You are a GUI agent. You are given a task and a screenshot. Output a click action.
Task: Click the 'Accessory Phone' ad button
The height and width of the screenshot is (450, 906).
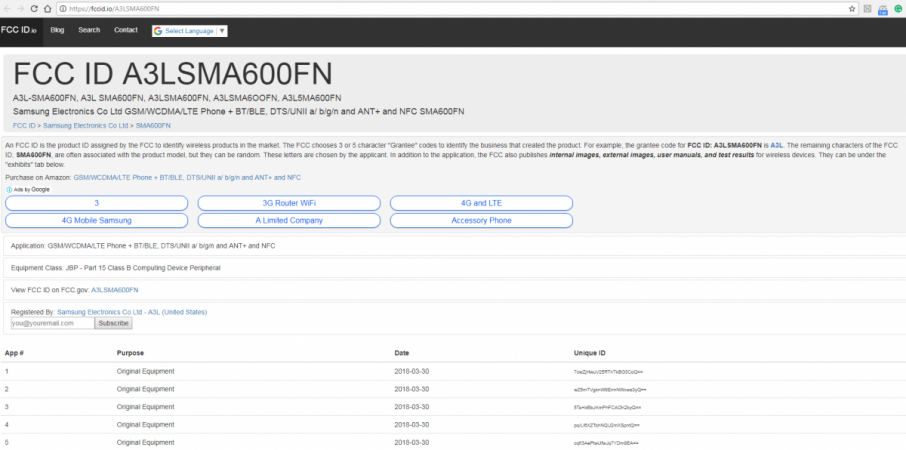pyautogui.click(x=481, y=221)
